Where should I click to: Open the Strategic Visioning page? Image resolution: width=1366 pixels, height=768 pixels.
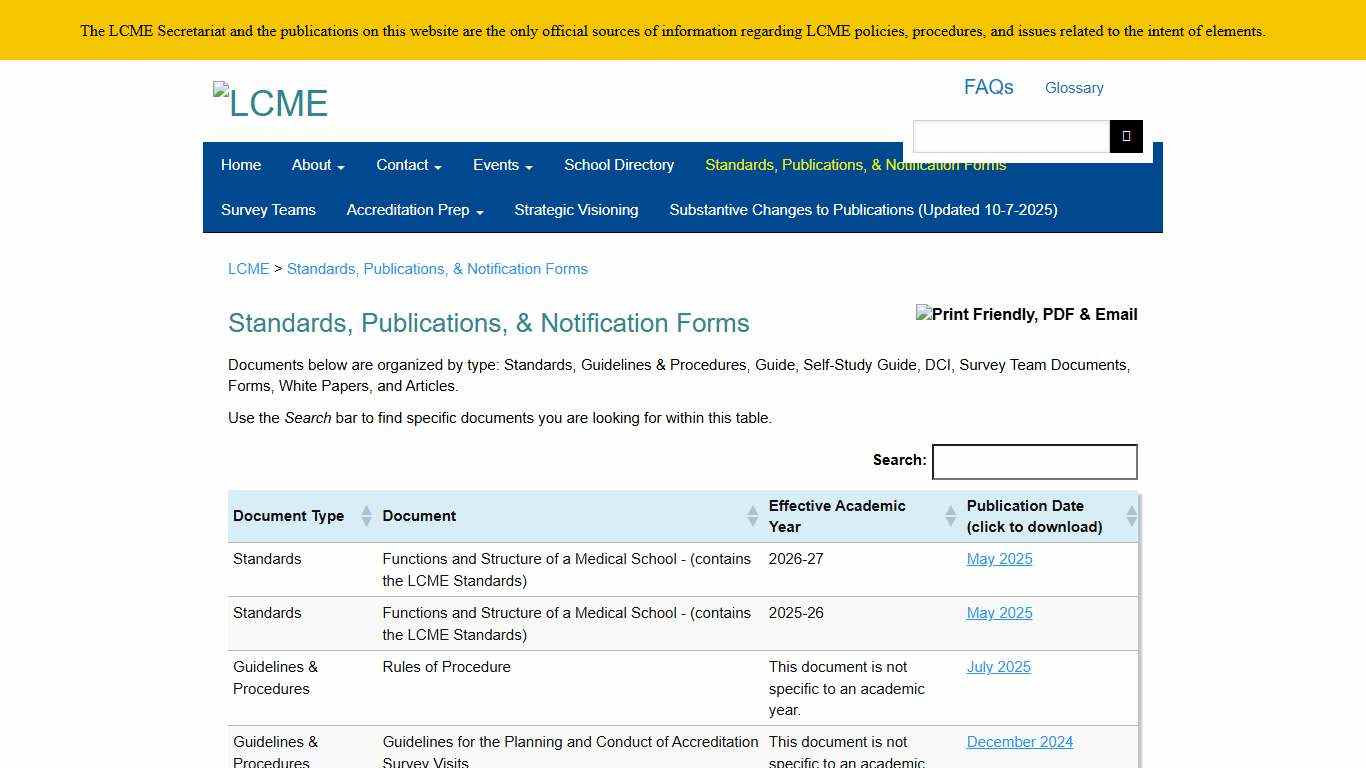[576, 210]
